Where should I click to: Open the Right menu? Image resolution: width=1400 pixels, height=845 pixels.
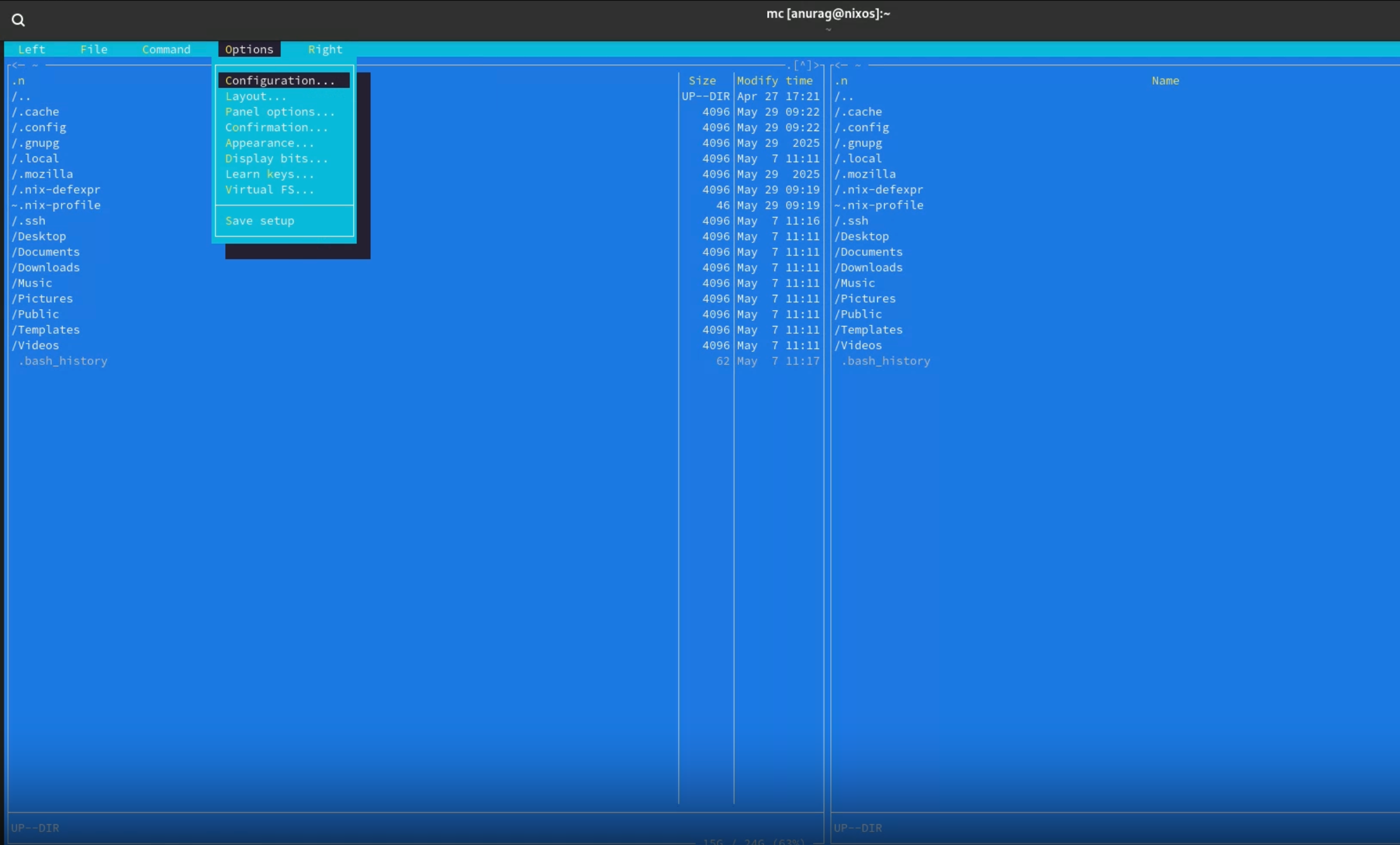[x=325, y=50]
